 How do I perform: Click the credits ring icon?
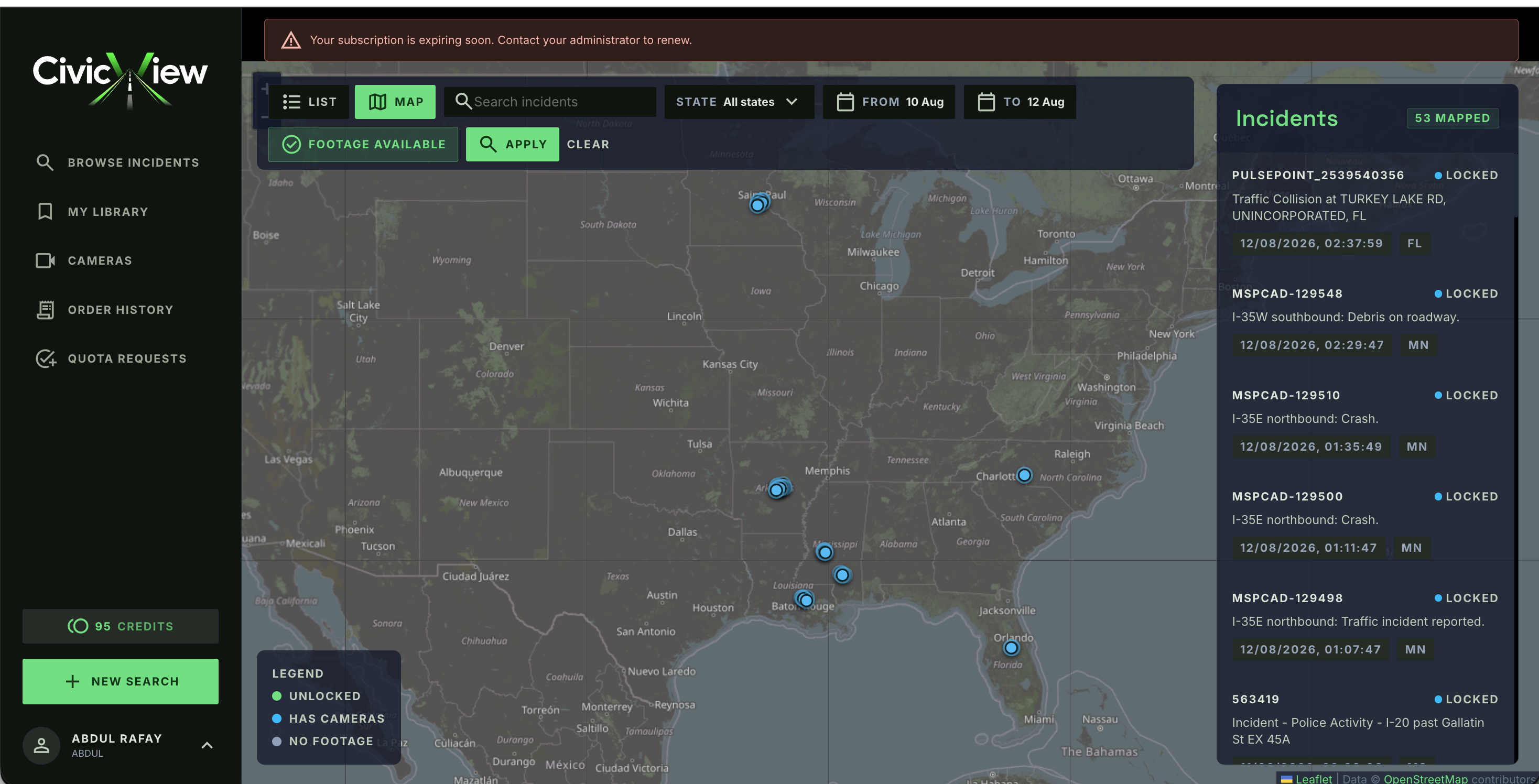click(x=78, y=626)
